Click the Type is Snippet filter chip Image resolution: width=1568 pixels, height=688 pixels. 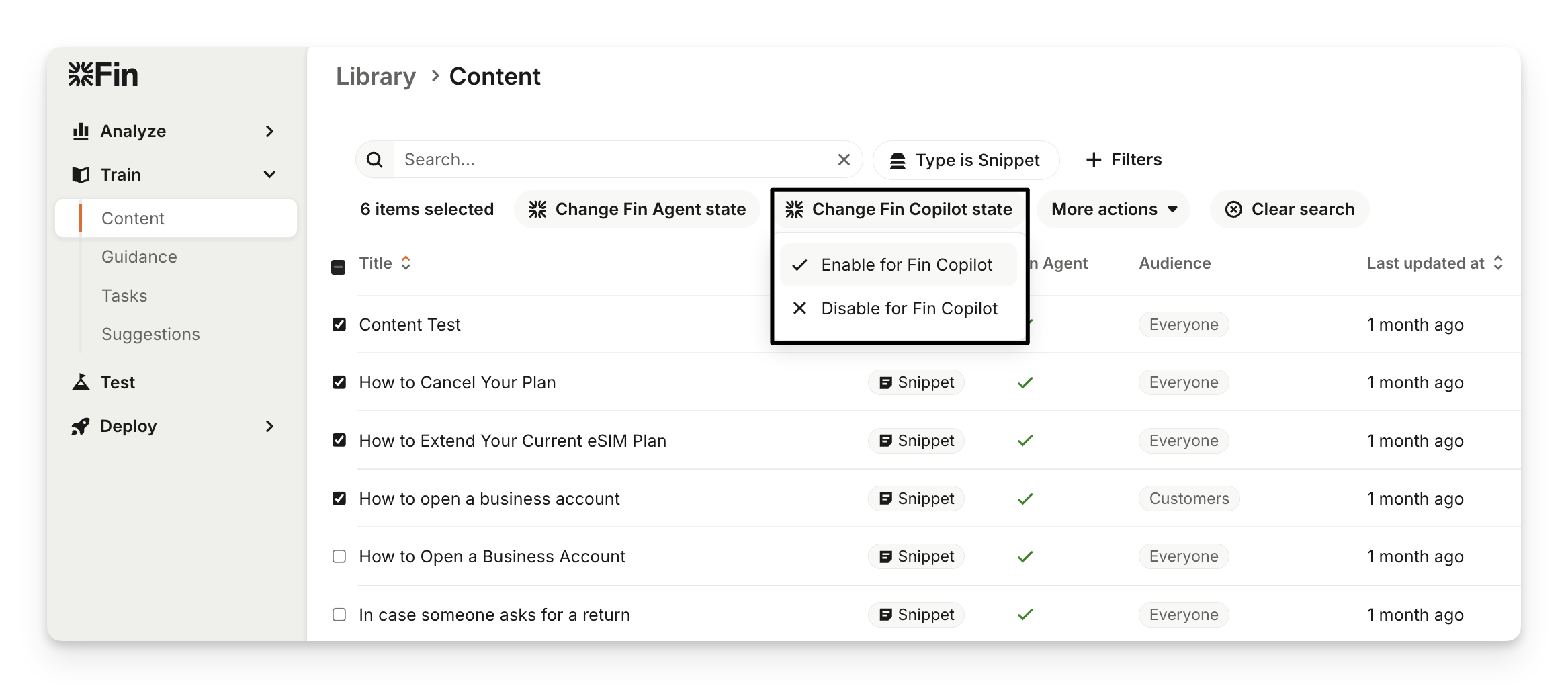966,160
